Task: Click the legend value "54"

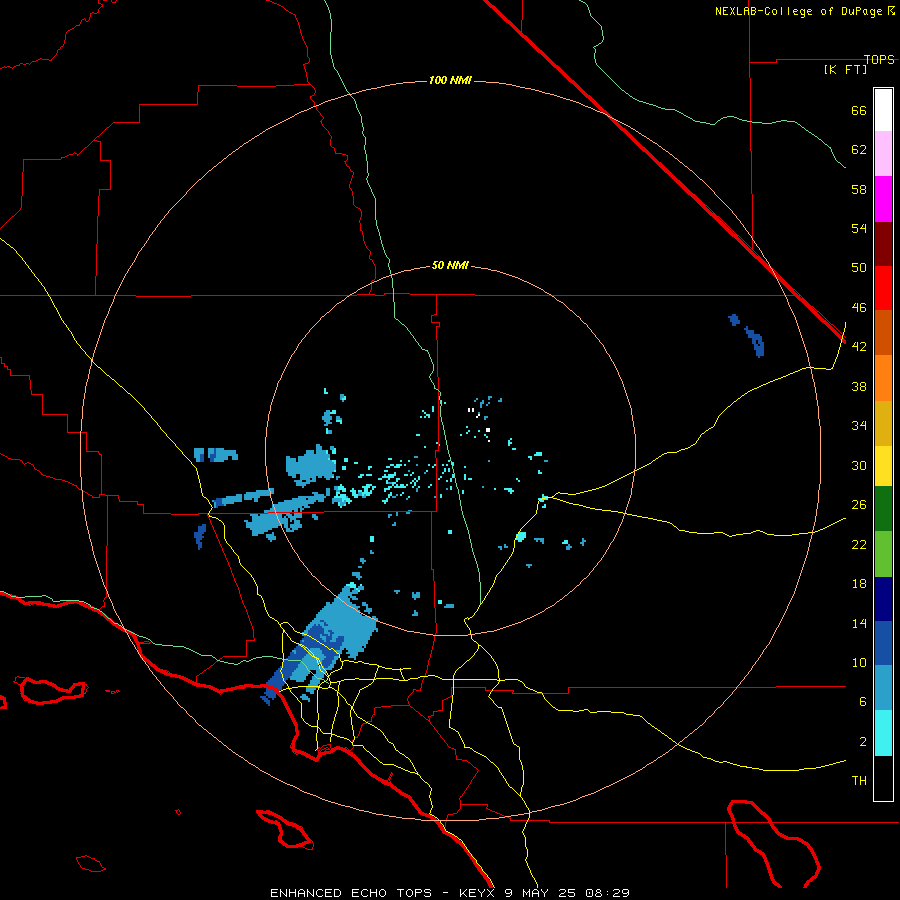Action: (859, 228)
